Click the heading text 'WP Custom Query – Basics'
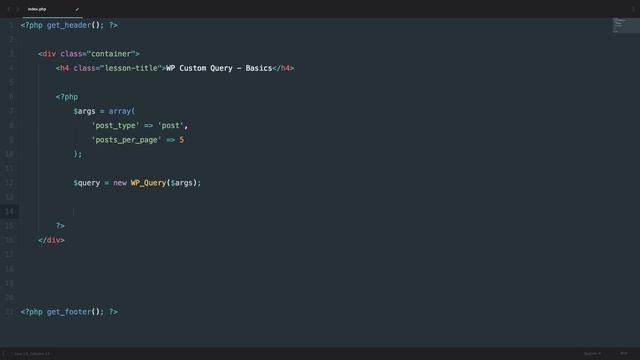Viewport: 640px width, 360px height. tap(219, 68)
